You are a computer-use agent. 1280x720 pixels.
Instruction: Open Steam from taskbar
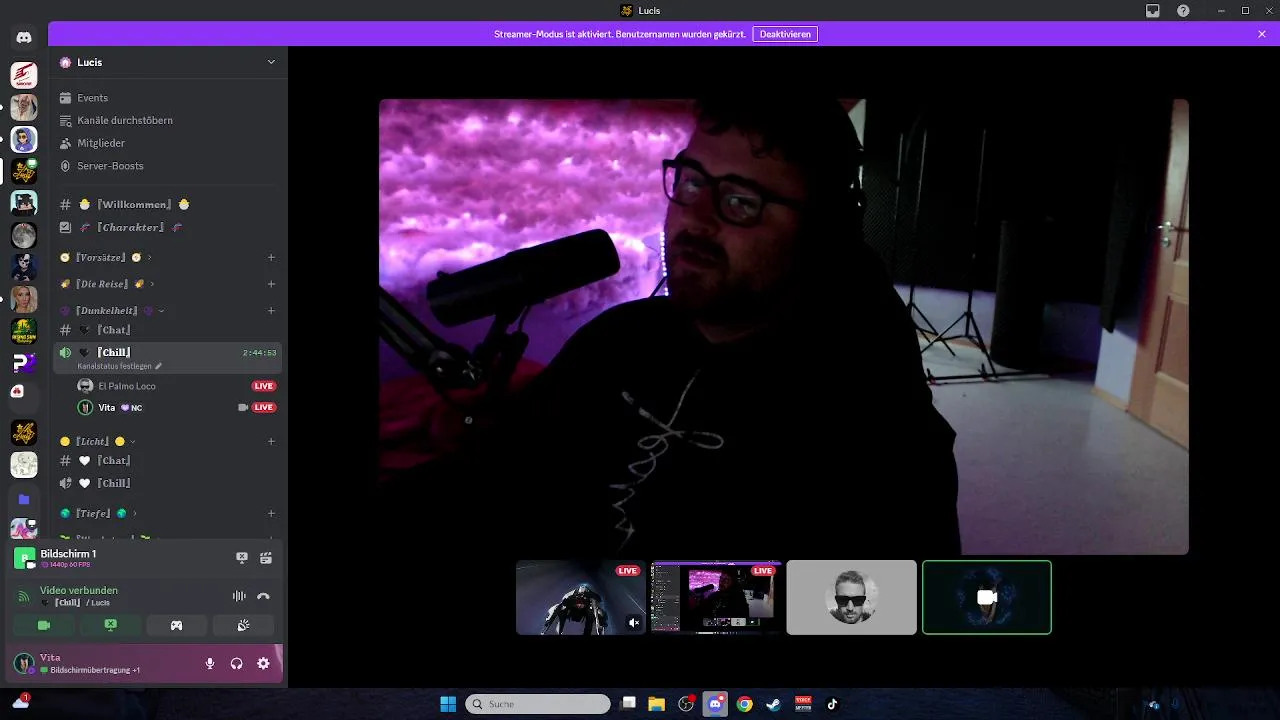[773, 704]
